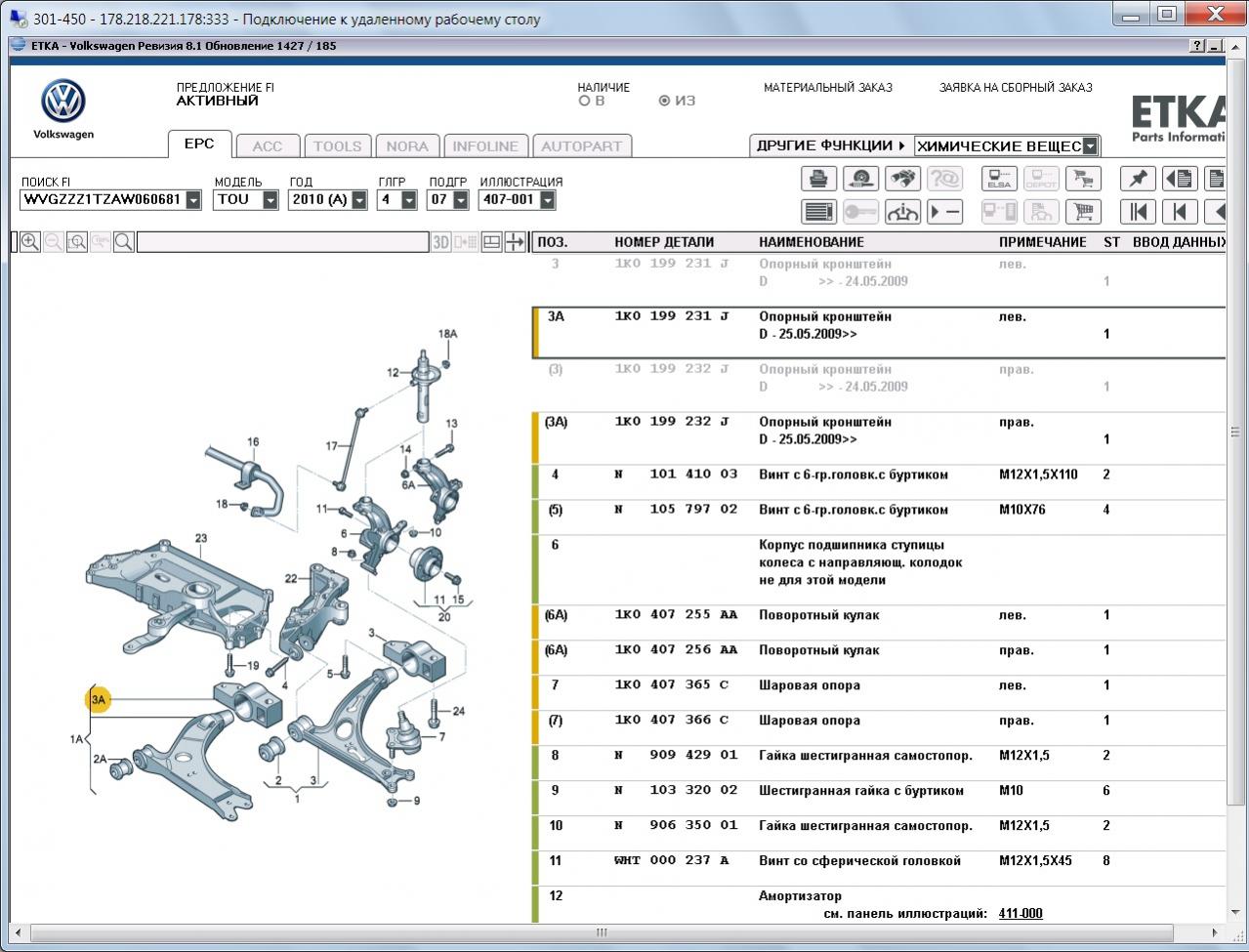Click the help question mark in ETKA title bar
This screenshot has width=1249, height=952.
[x=1198, y=46]
